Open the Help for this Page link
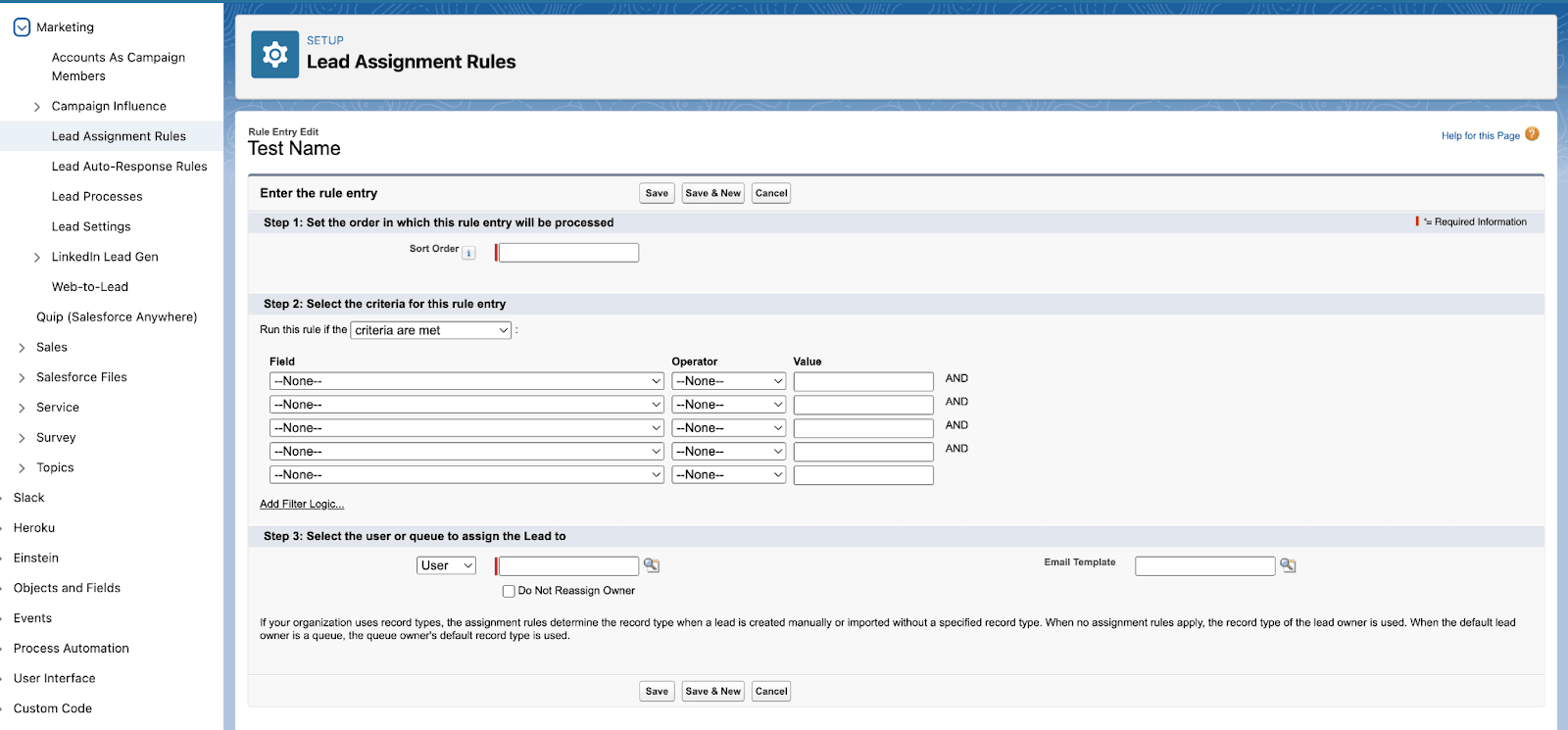This screenshot has height=730, width=1568. click(1481, 136)
